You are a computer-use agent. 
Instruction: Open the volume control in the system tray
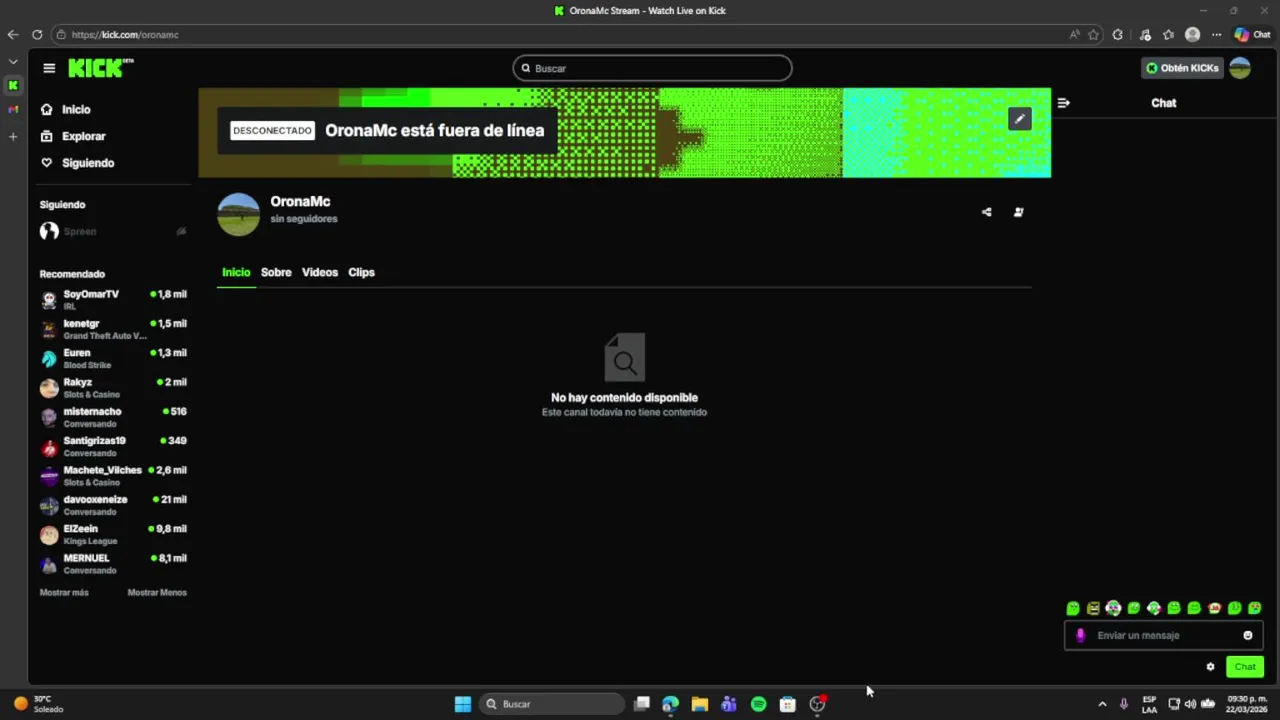click(1190, 704)
